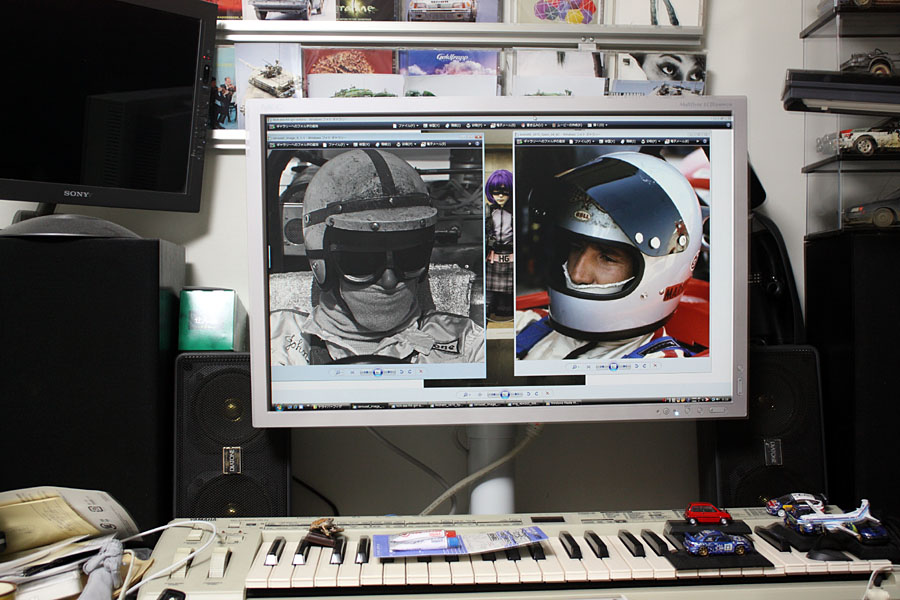
Task: Open Fix in the white-helmet photo window
Action: click(x=608, y=141)
